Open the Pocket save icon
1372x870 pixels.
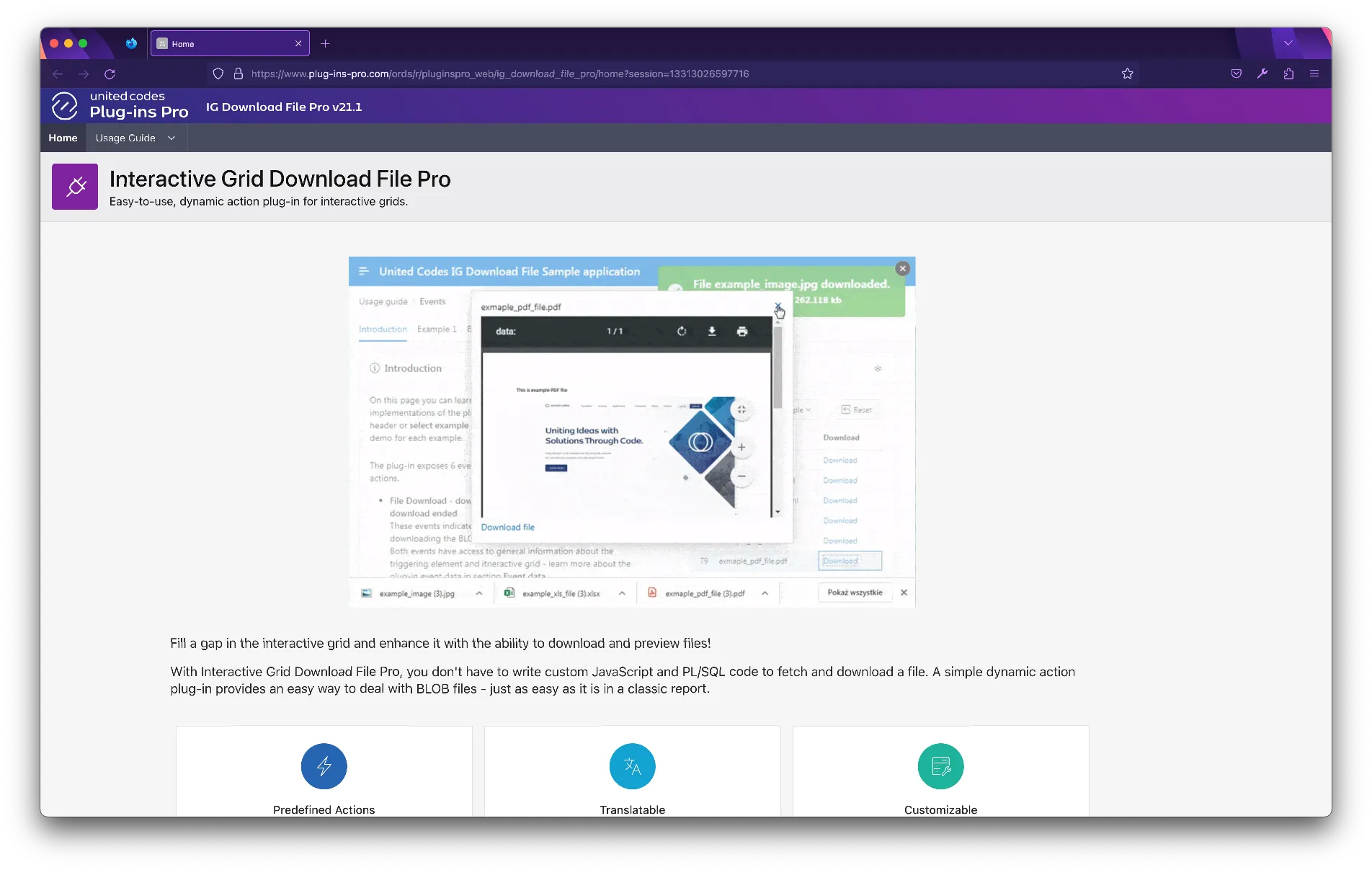click(x=1237, y=74)
